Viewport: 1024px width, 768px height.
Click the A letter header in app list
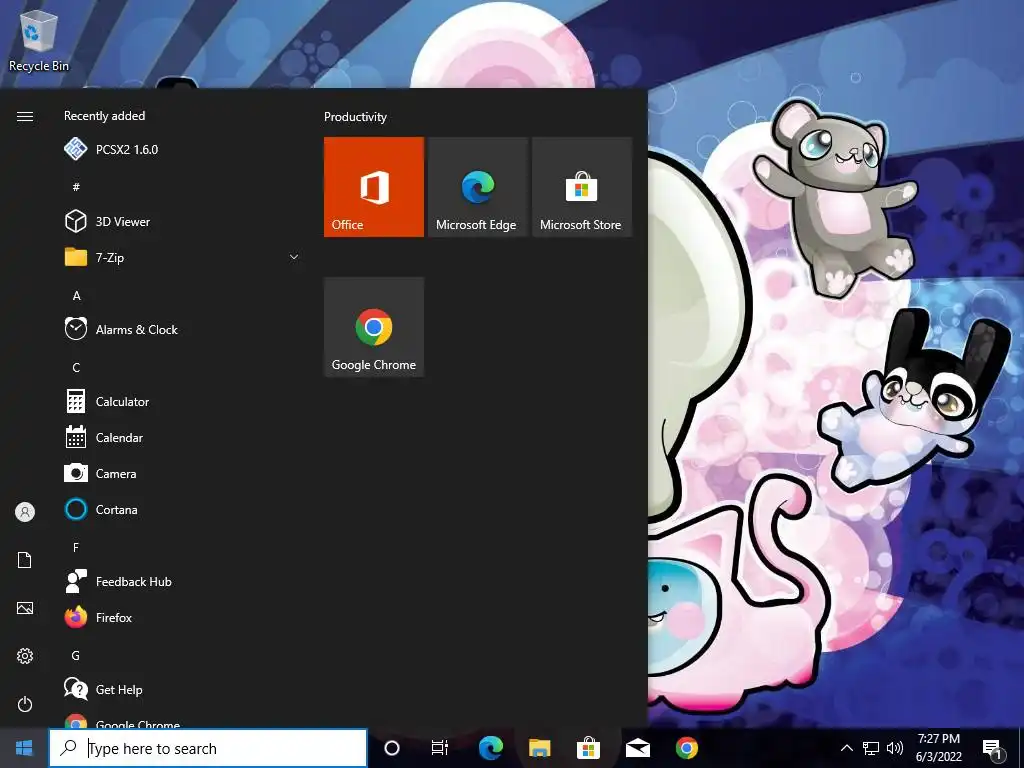tap(76, 296)
